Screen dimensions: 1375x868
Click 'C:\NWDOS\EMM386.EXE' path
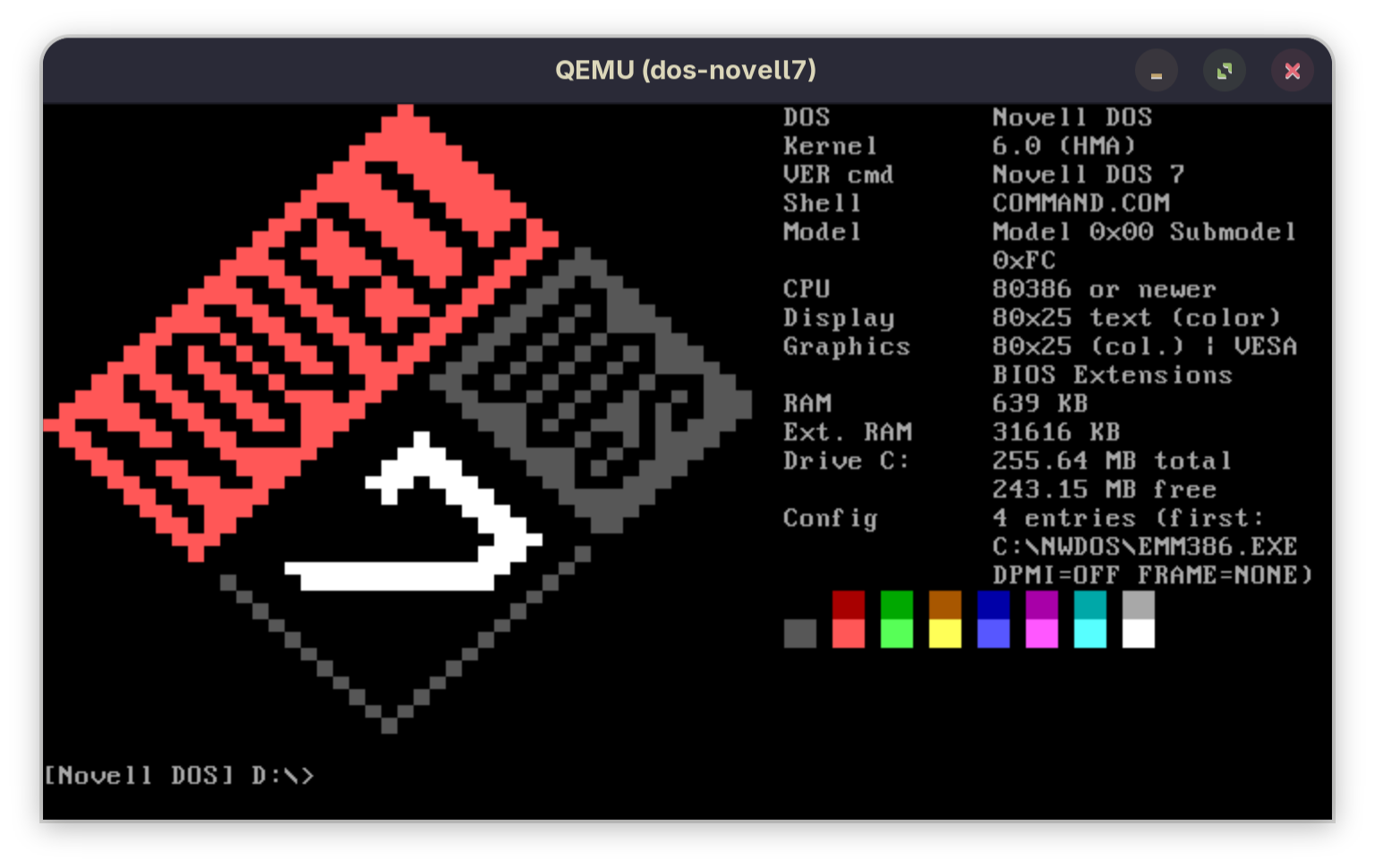pyautogui.click(x=1145, y=547)
